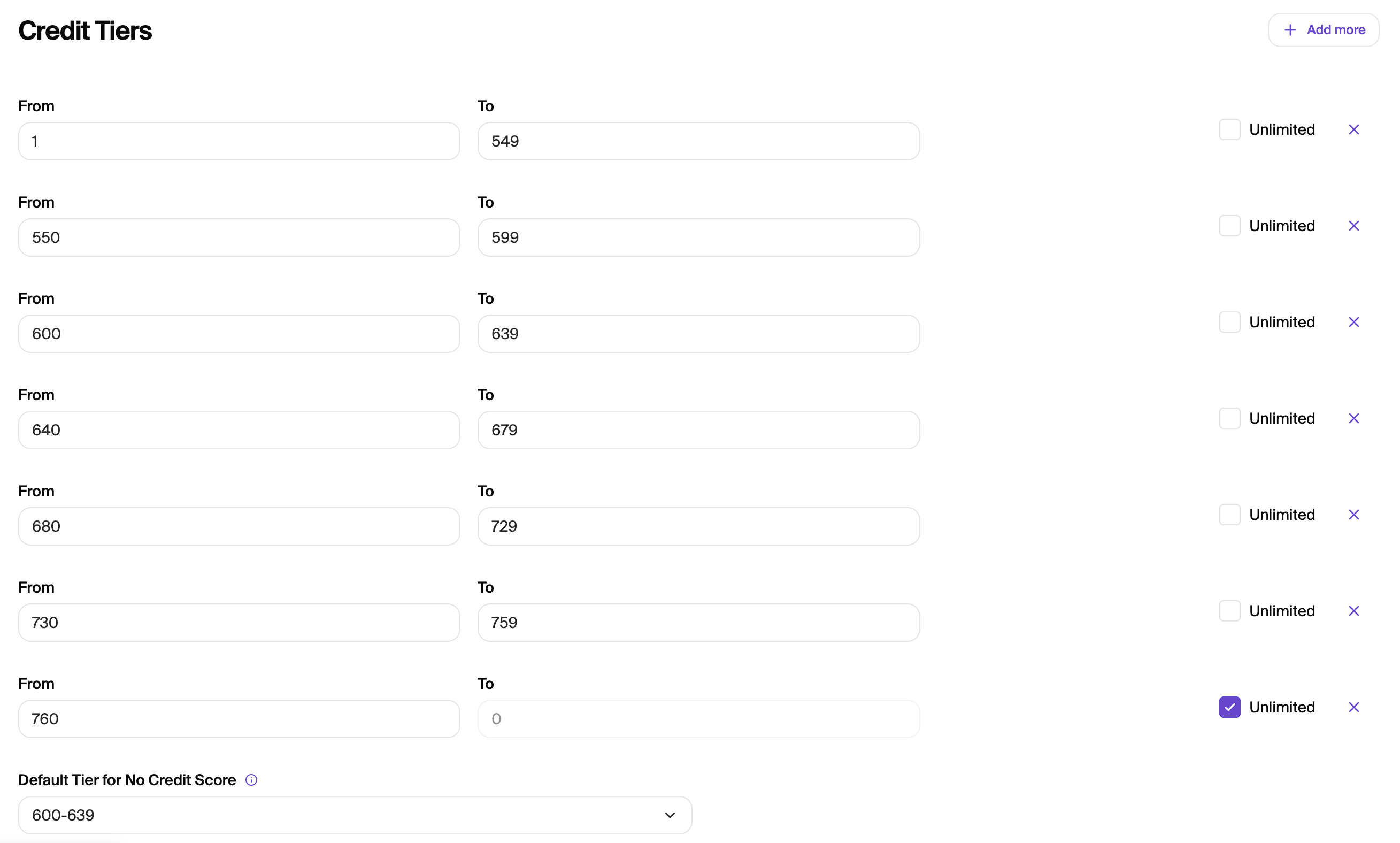Remove the 640–679 credit tier

coord(1353,418)
